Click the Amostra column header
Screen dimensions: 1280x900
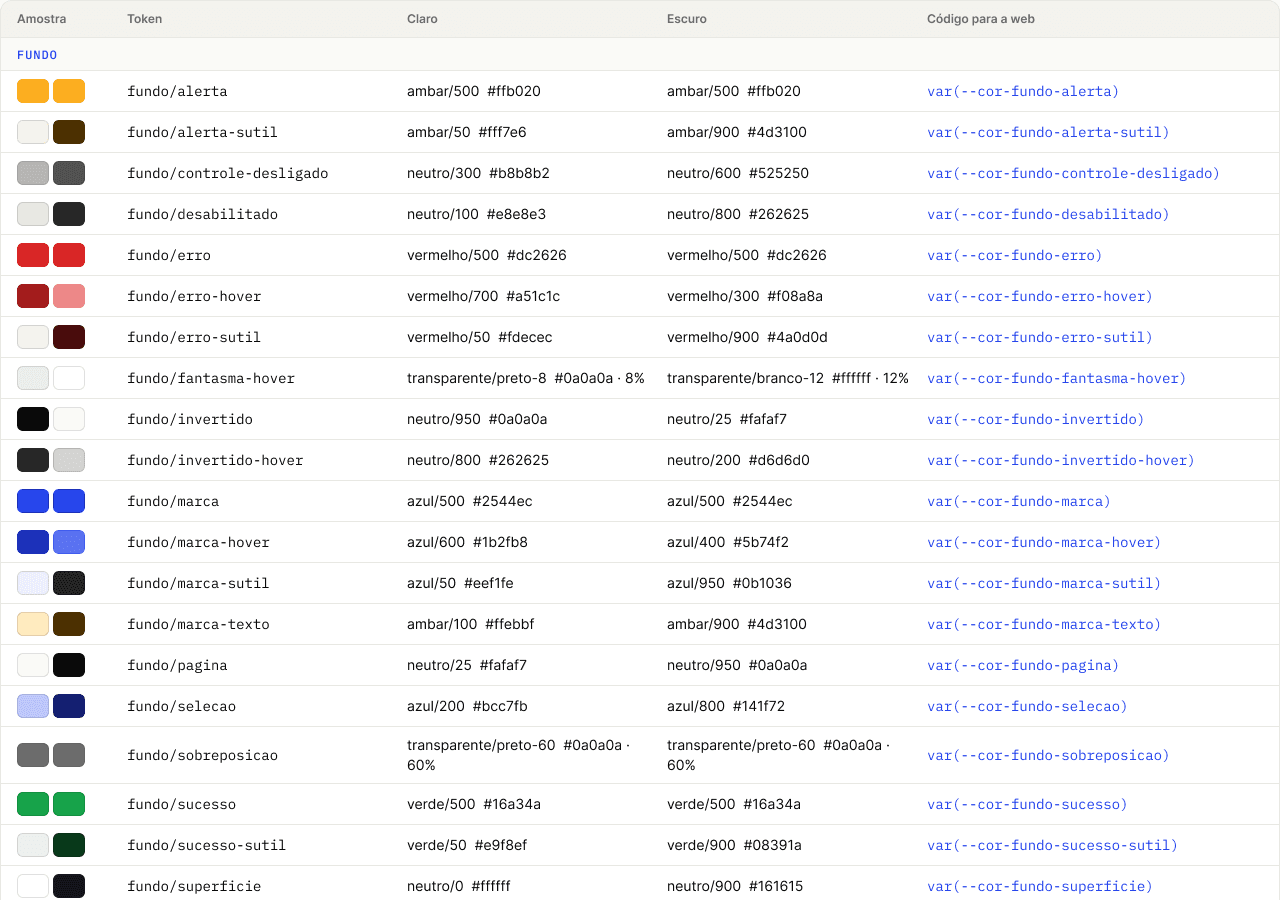click(x=42, y=19)
